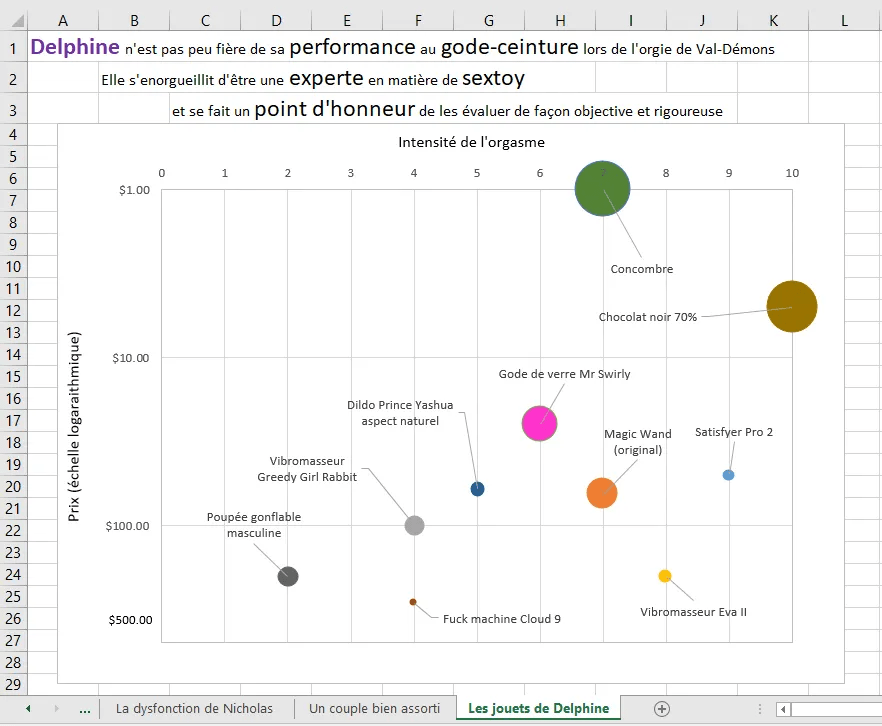Click the ellipsis to show hidden sheet tabs
The height and width of the screenshot is (726, 882).
click(x=85, y=709)
